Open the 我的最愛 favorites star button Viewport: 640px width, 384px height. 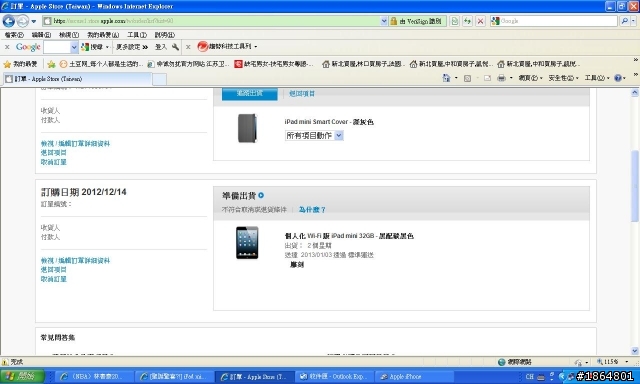click(x=20, y=64)
